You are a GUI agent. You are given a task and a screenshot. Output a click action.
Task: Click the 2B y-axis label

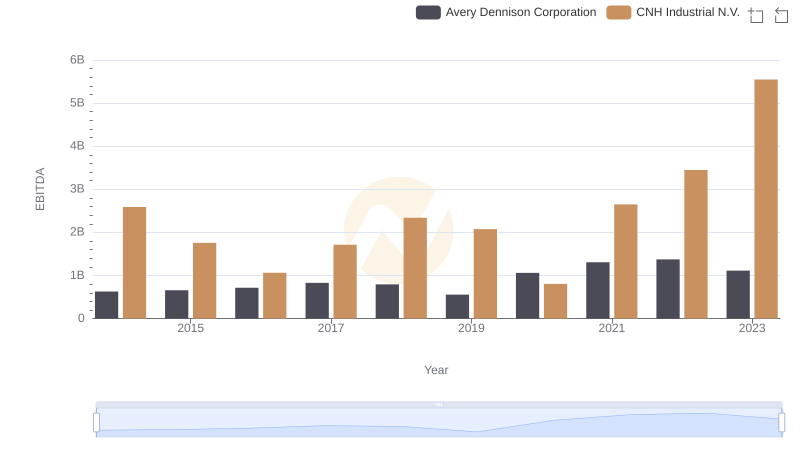(x=77, y=232)
